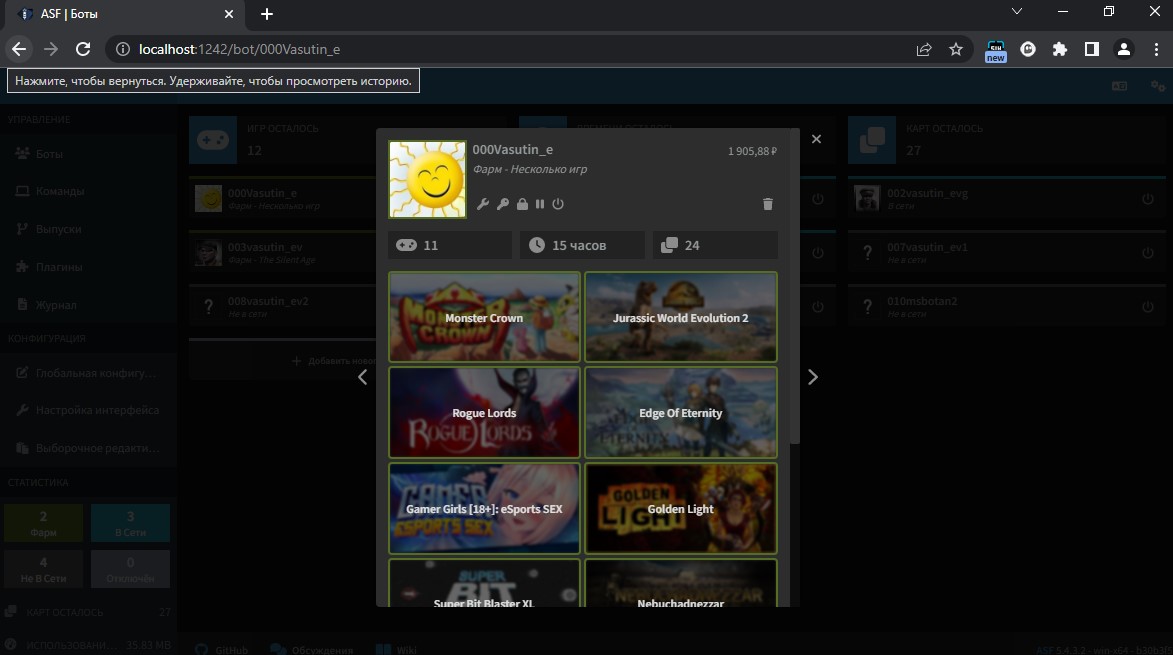This screenshot has width=1173, height=655.
Task: Open bot config via wrench icon
Action: [483, 203]
